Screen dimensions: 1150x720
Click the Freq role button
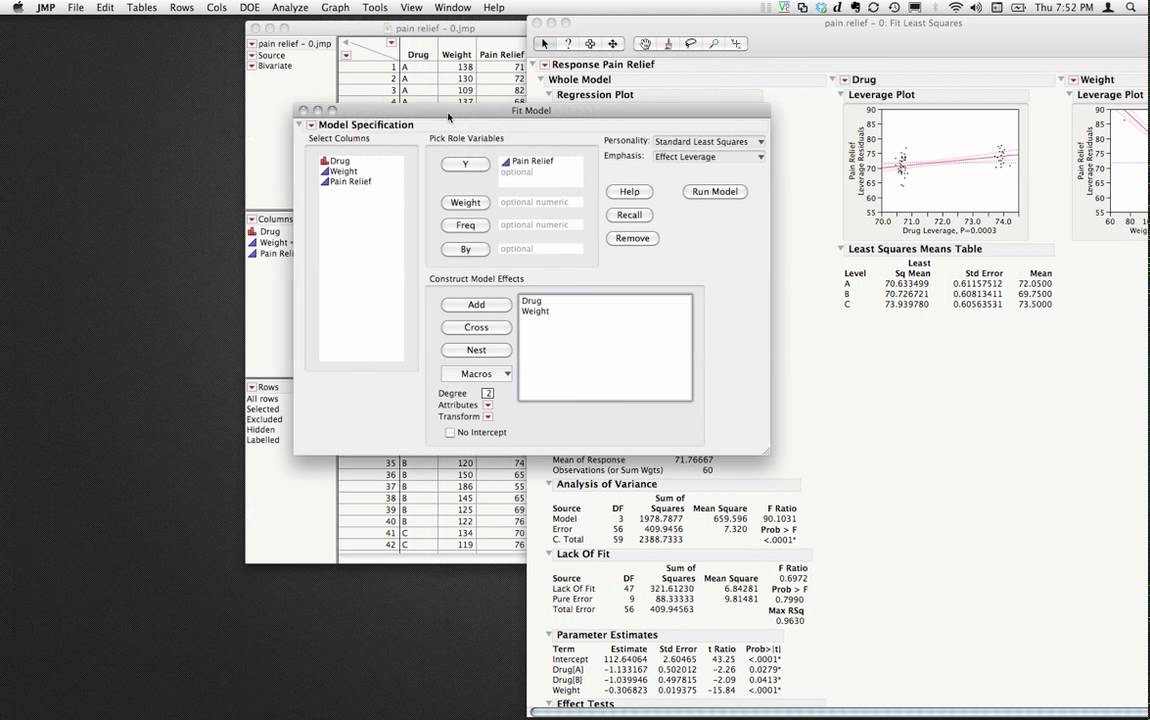pos(466,226)
